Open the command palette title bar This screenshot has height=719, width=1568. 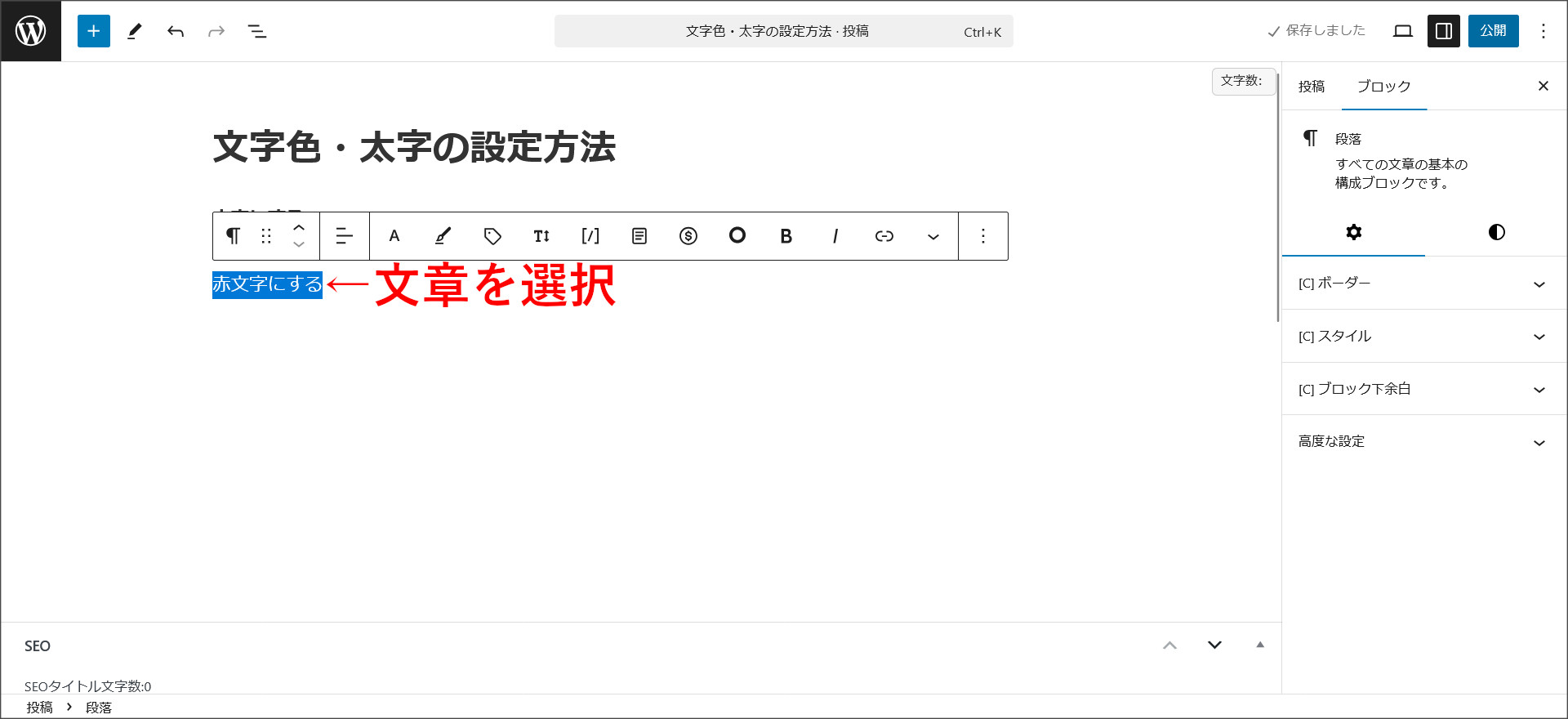click(783, 31)
